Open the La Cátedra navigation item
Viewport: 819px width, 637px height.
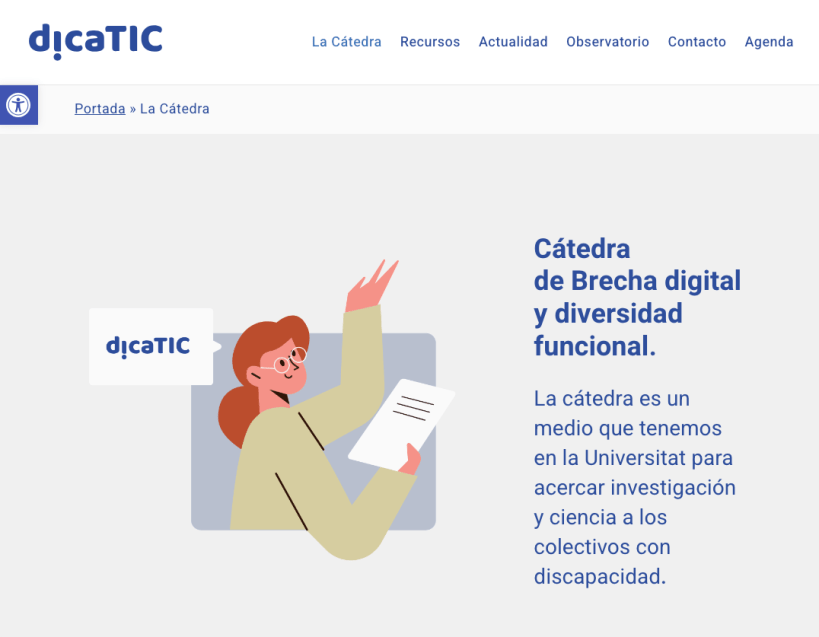tap(346, 42)
